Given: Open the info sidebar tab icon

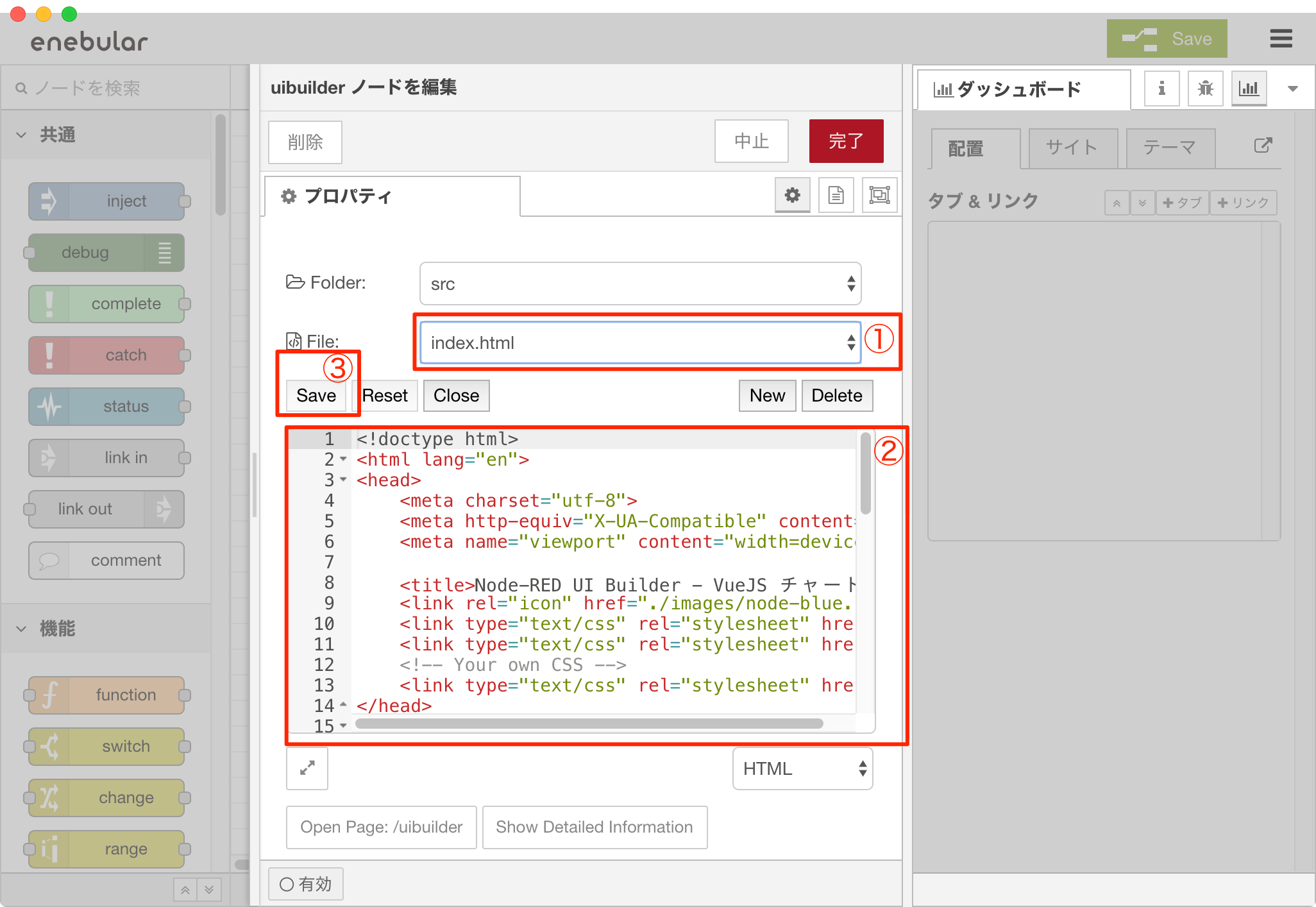Looking at the screenshot, I should tap(1161, 89).
